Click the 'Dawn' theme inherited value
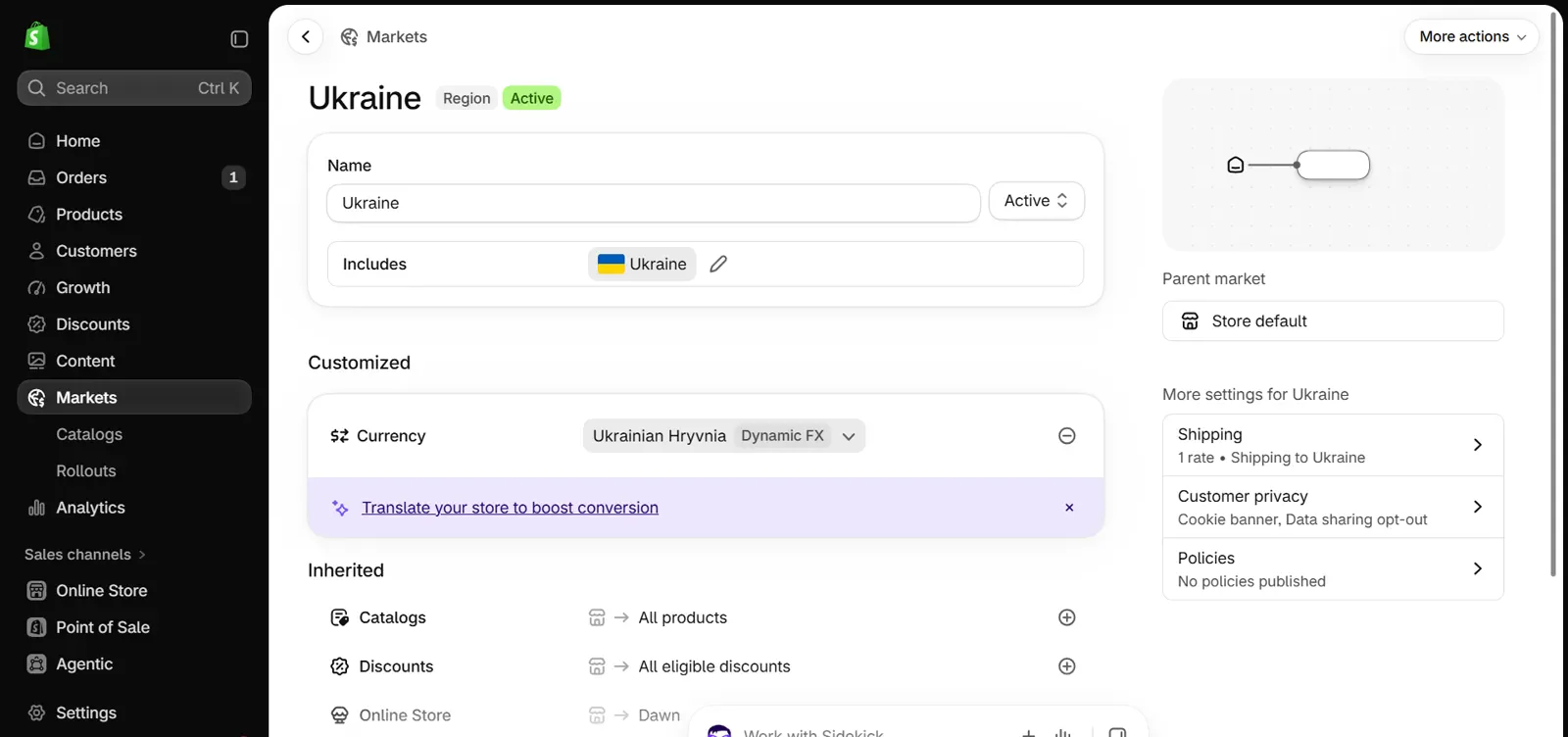 tap(660, 715)
